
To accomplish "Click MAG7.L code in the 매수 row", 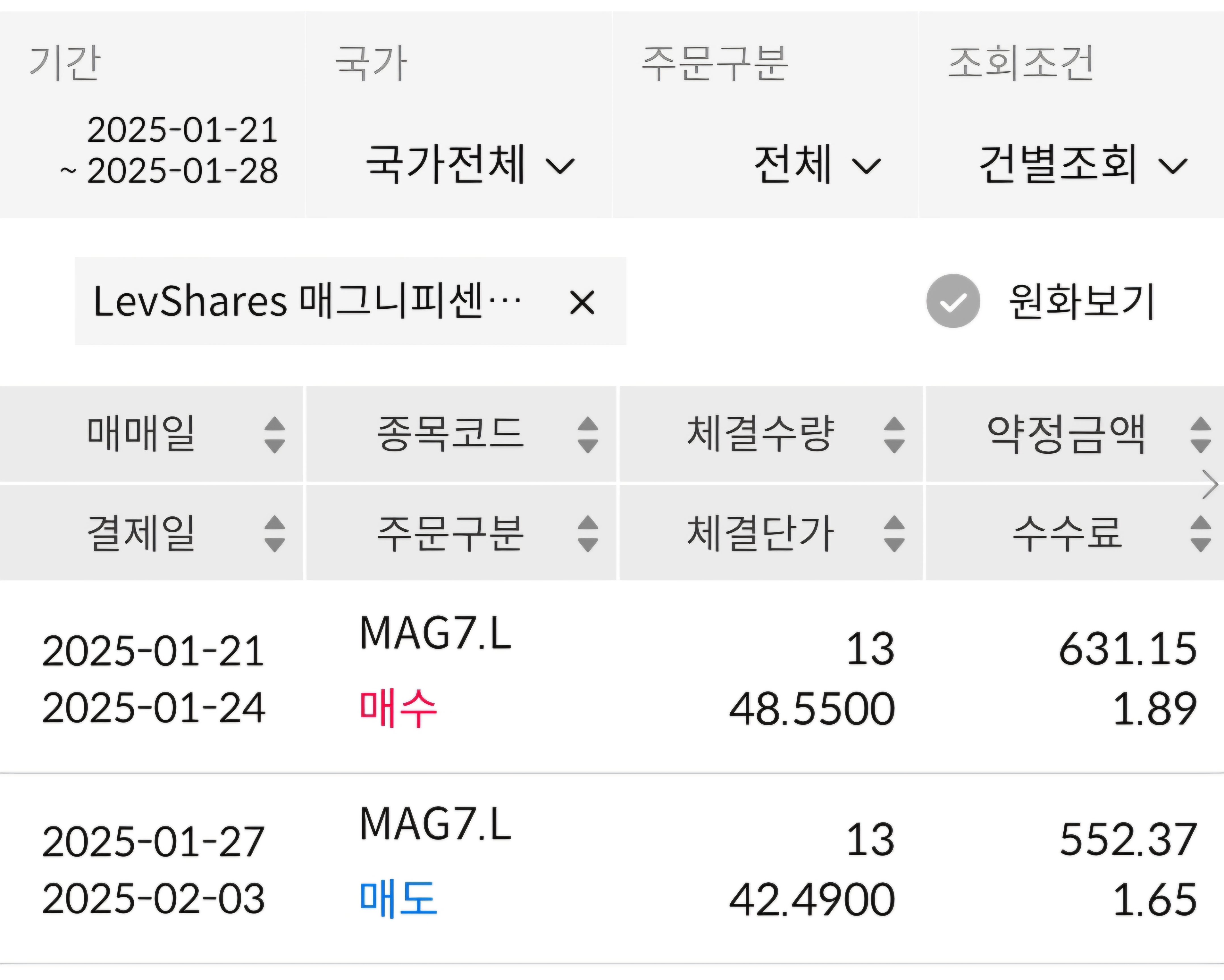I will (435, 634).
